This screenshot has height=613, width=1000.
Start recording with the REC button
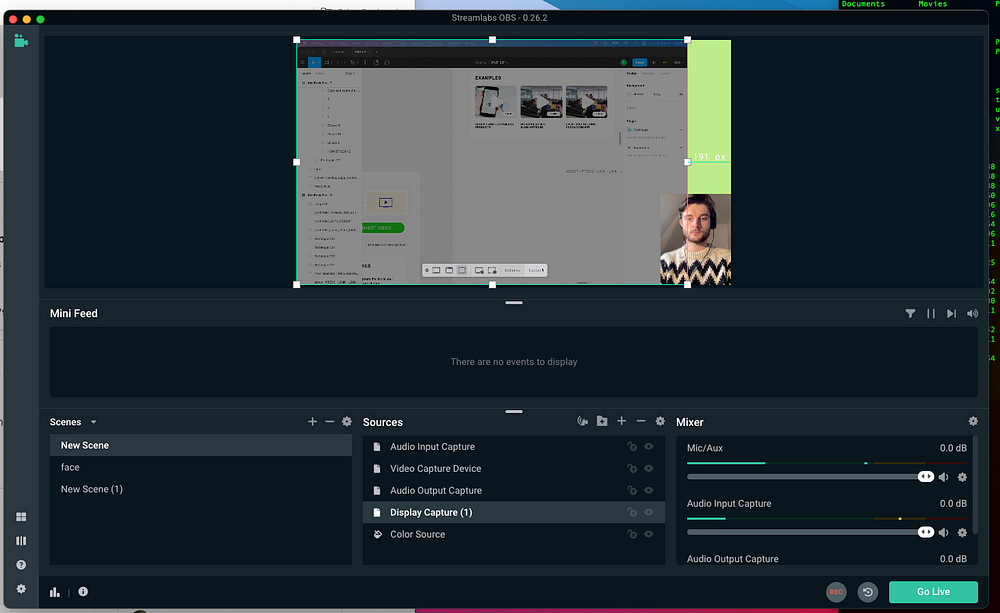tap(836, 592)
